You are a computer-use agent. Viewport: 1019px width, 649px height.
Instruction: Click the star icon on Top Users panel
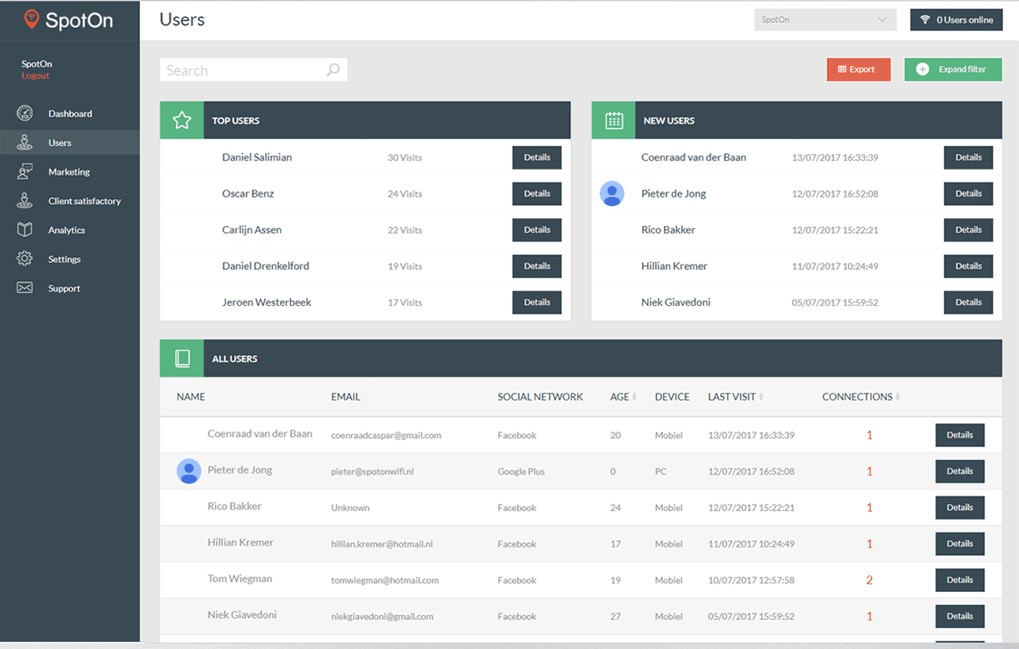pyautogui.click(x=181, y=119)
